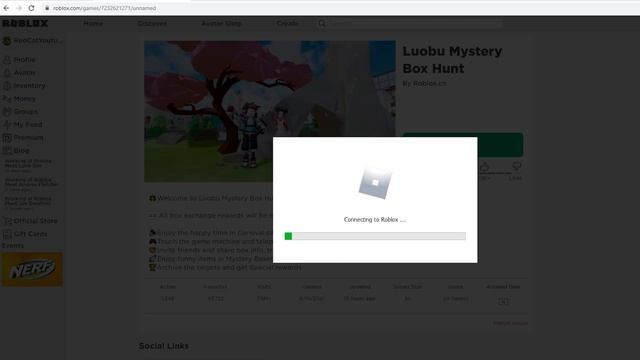Click the NERF event banner
Viewport: 640px width, 360px height.
tap(32, 269)
